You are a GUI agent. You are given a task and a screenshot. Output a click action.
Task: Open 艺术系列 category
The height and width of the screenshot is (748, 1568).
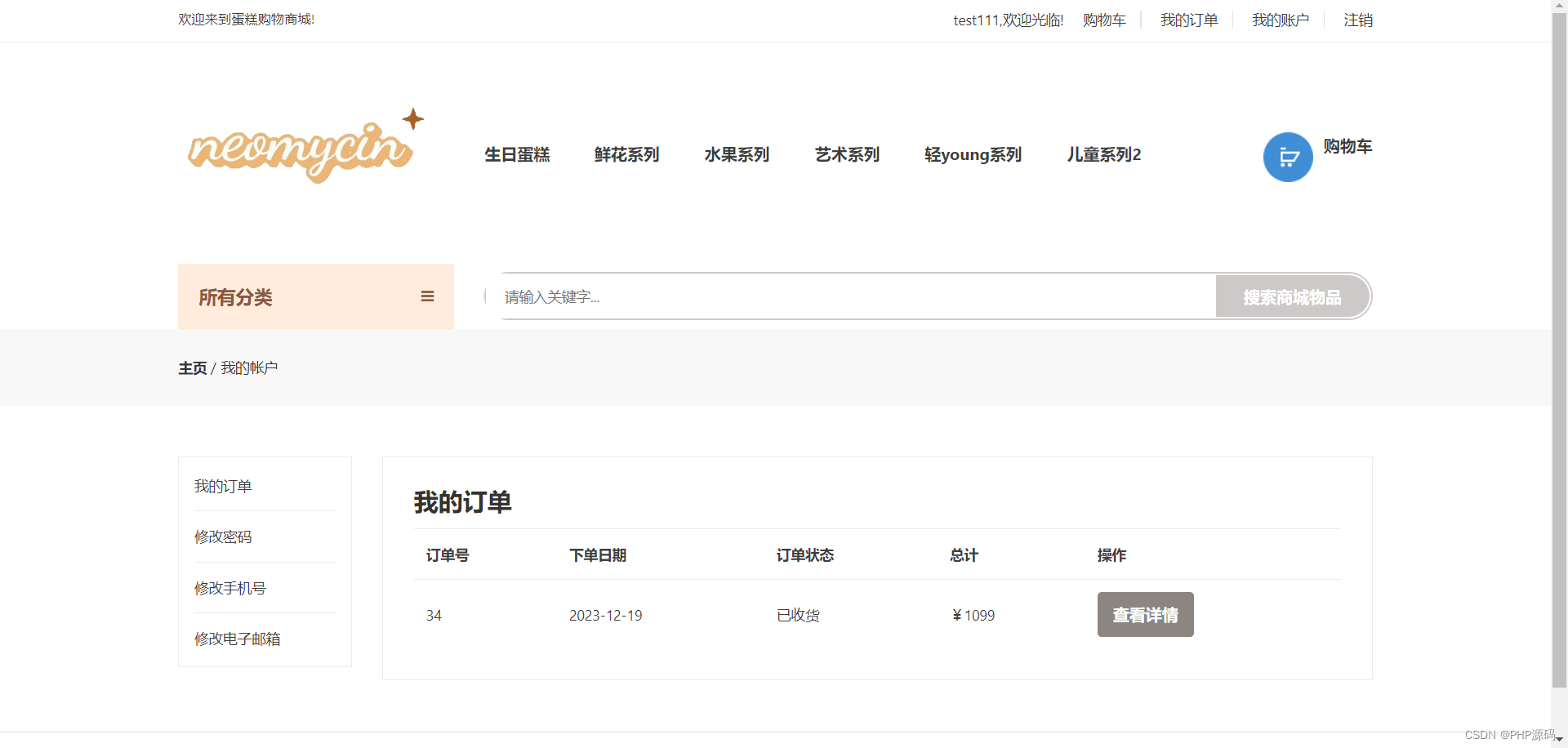848,154
